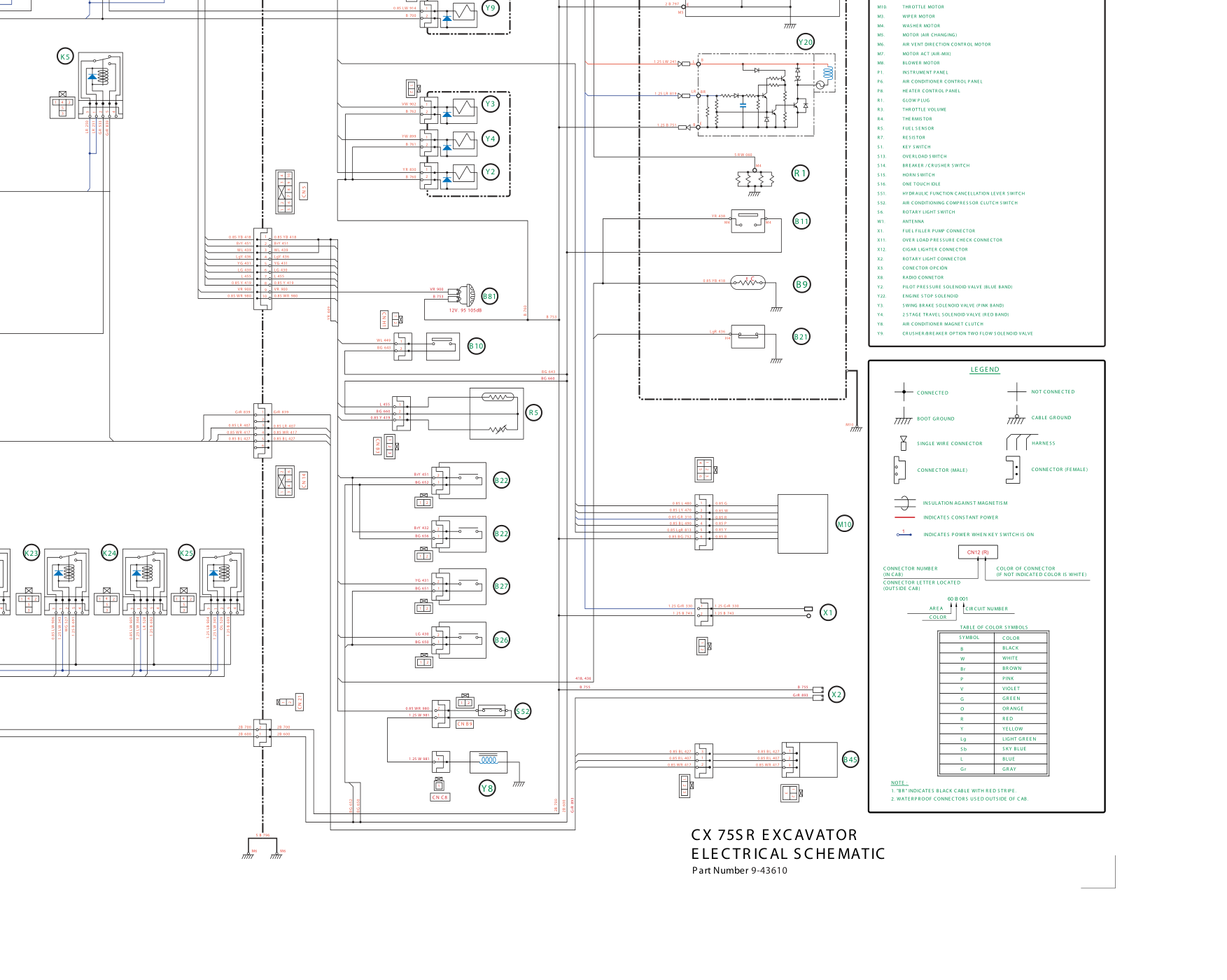Select the SINGLE WIRE CONNECTOR legend symbol
Image resolution: width=1227 pixels, height=980 pixels.
point(904,443)
